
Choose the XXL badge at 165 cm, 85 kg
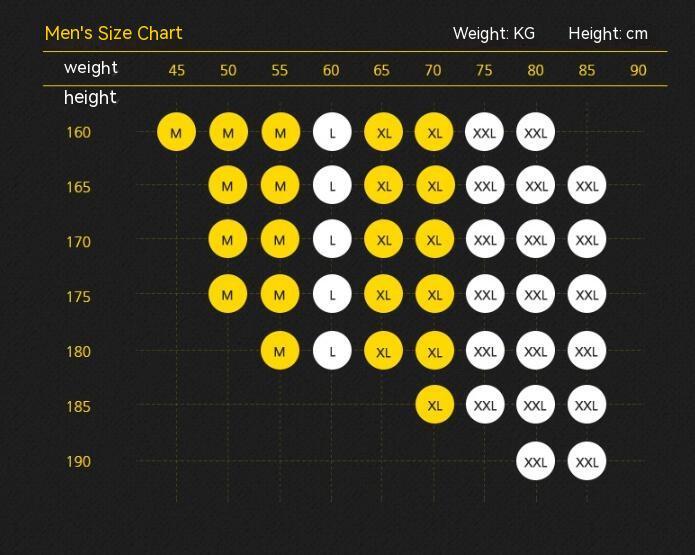pyautogui.click(x=587, y=186)
